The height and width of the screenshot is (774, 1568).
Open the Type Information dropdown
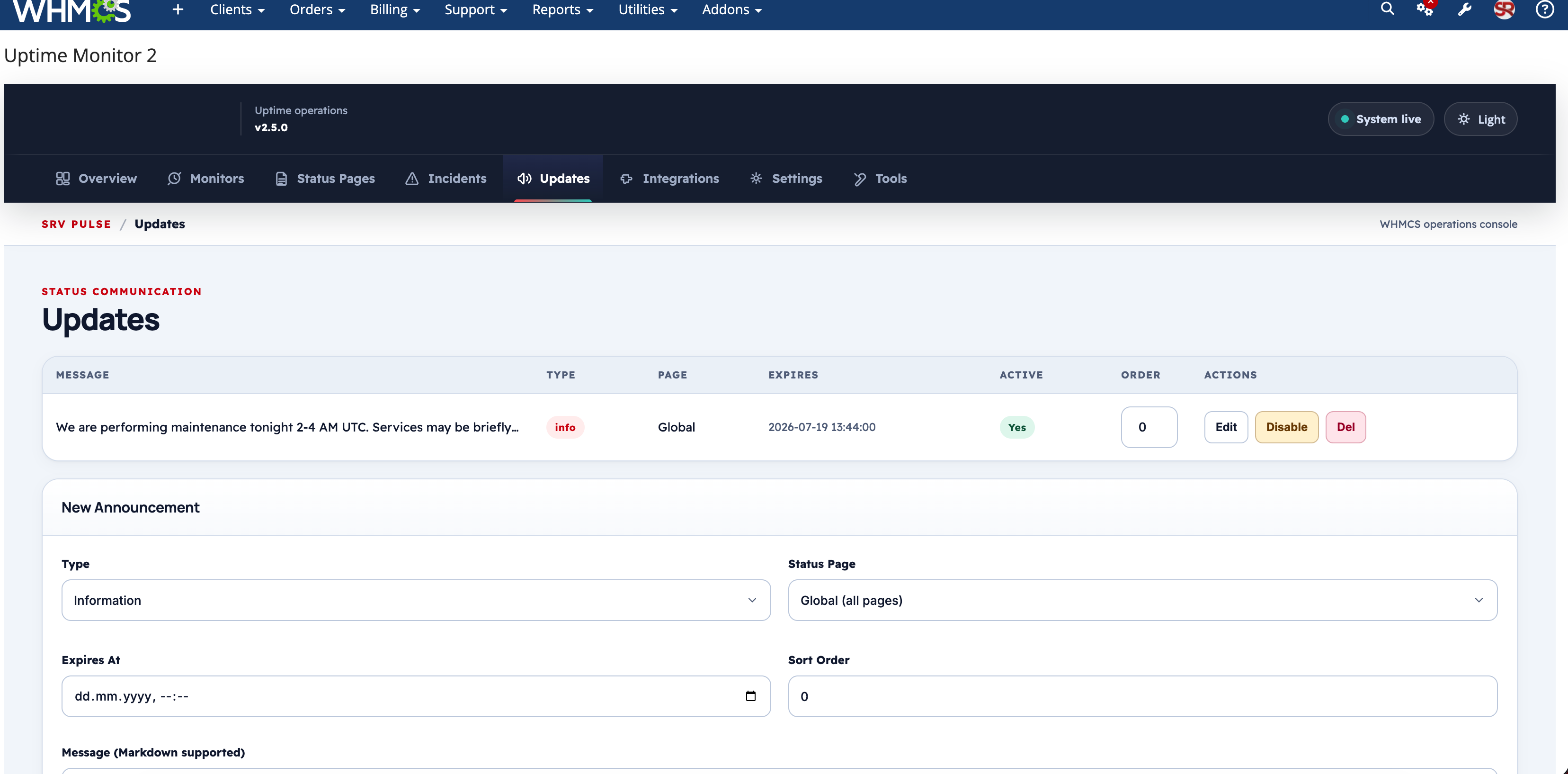416,600
